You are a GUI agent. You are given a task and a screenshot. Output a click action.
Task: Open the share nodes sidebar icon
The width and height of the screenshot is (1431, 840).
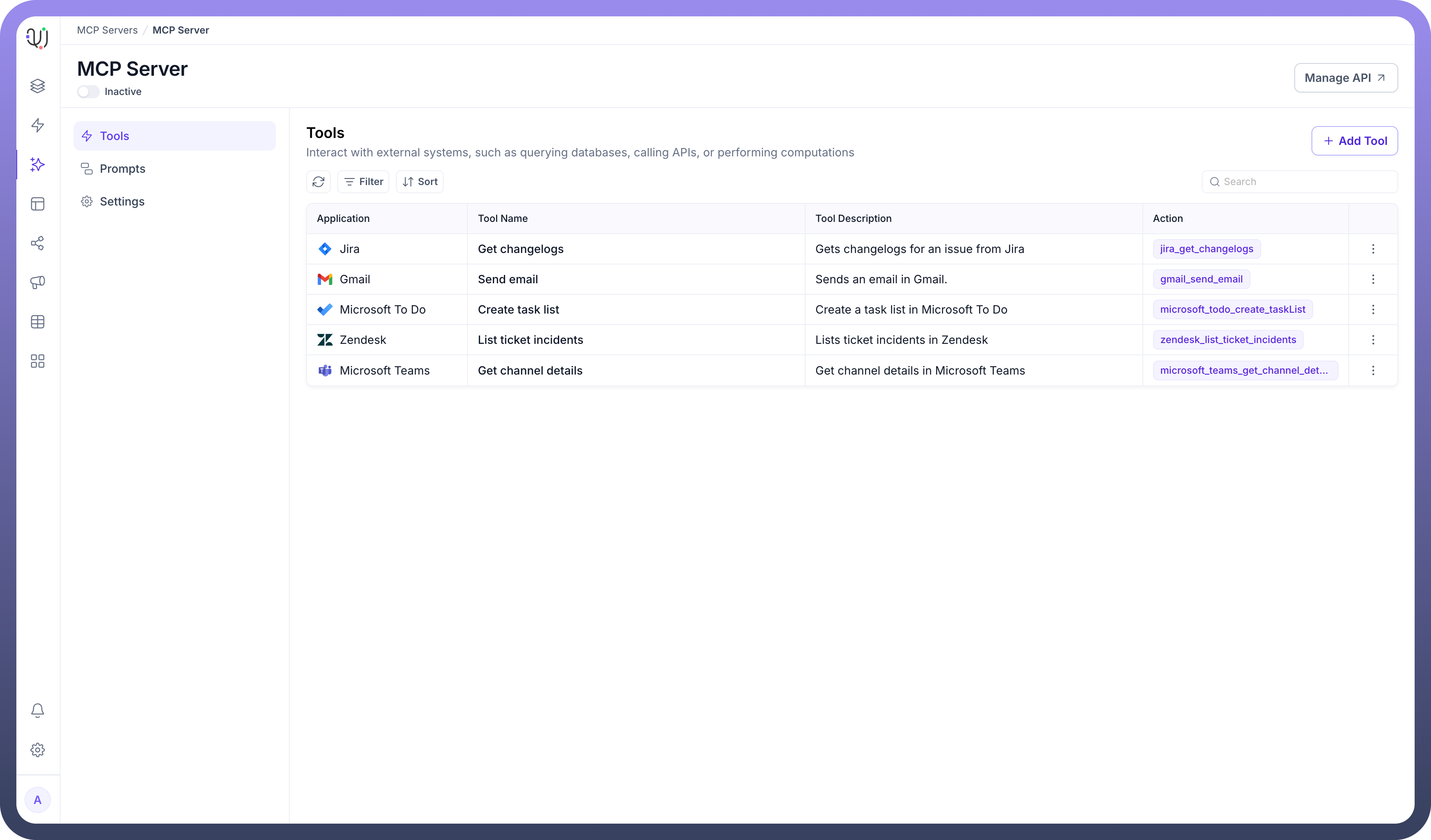38,243
